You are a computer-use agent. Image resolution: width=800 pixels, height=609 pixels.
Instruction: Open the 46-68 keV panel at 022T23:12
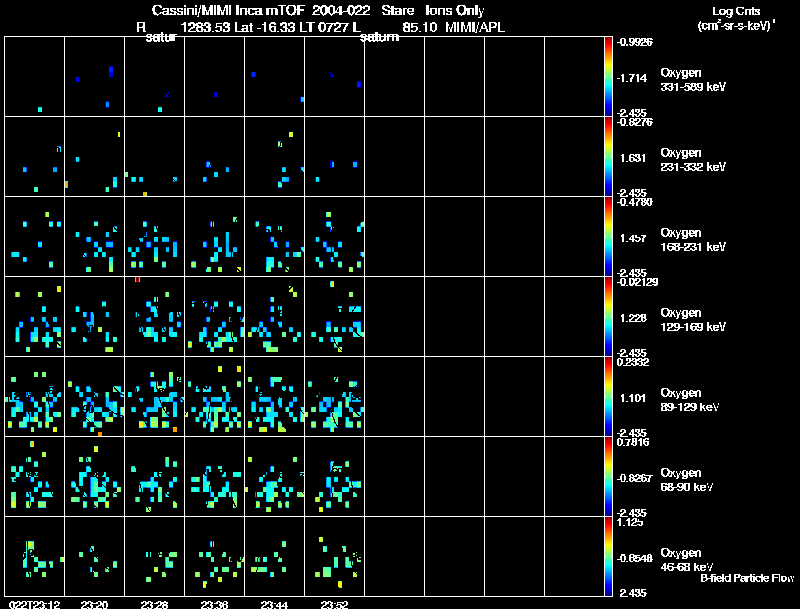click(x=35, y=556)
